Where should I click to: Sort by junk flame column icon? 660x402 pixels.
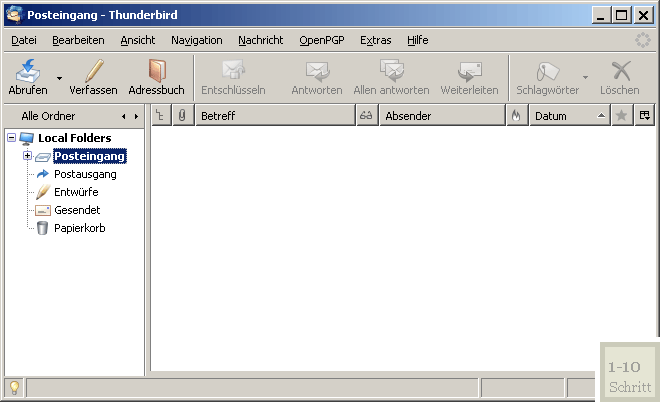point(516,115)
